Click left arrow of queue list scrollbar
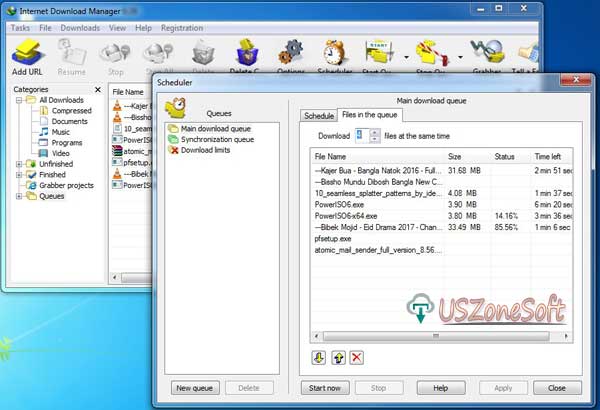The width and height of the screenshot is (600, 410). click(316, 336)
